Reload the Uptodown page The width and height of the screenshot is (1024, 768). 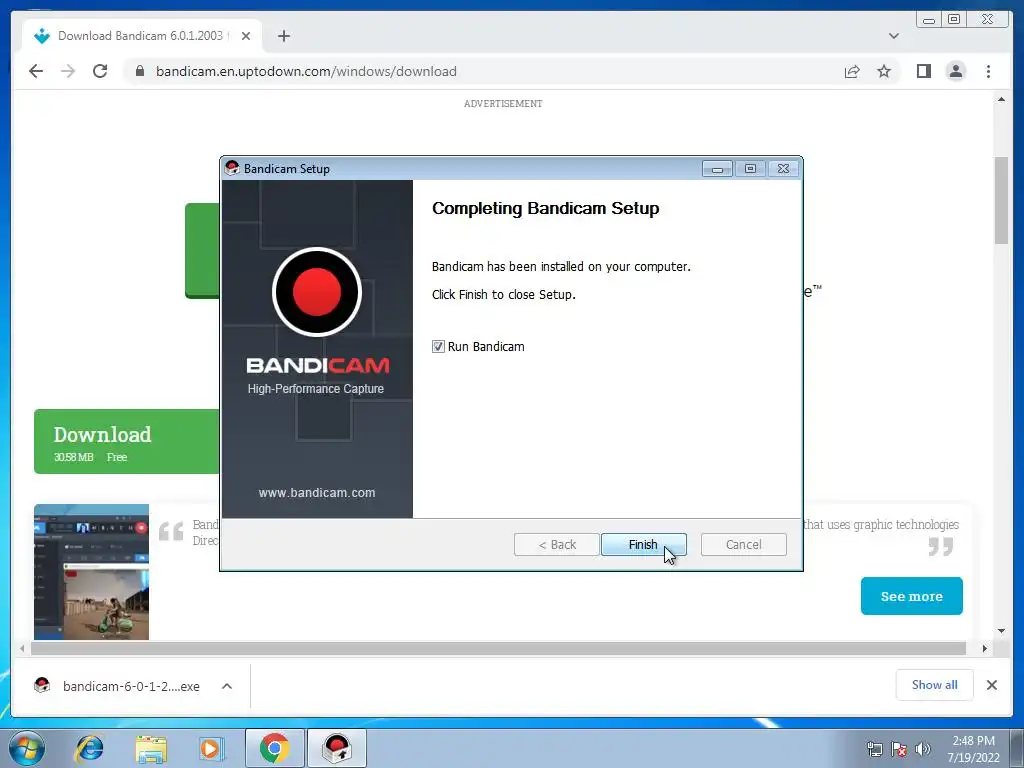coord(100,71)
